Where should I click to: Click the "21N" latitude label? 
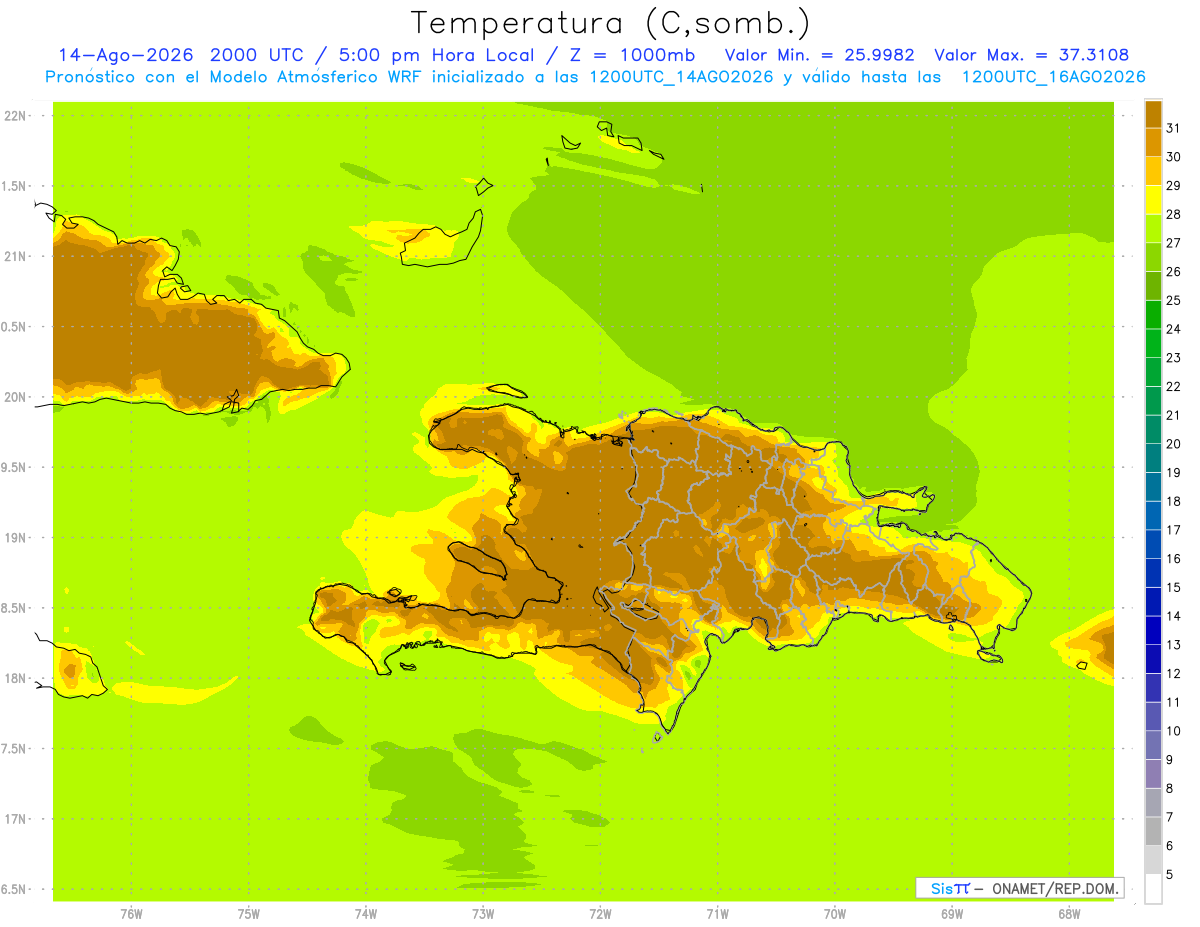coord(16,256)
